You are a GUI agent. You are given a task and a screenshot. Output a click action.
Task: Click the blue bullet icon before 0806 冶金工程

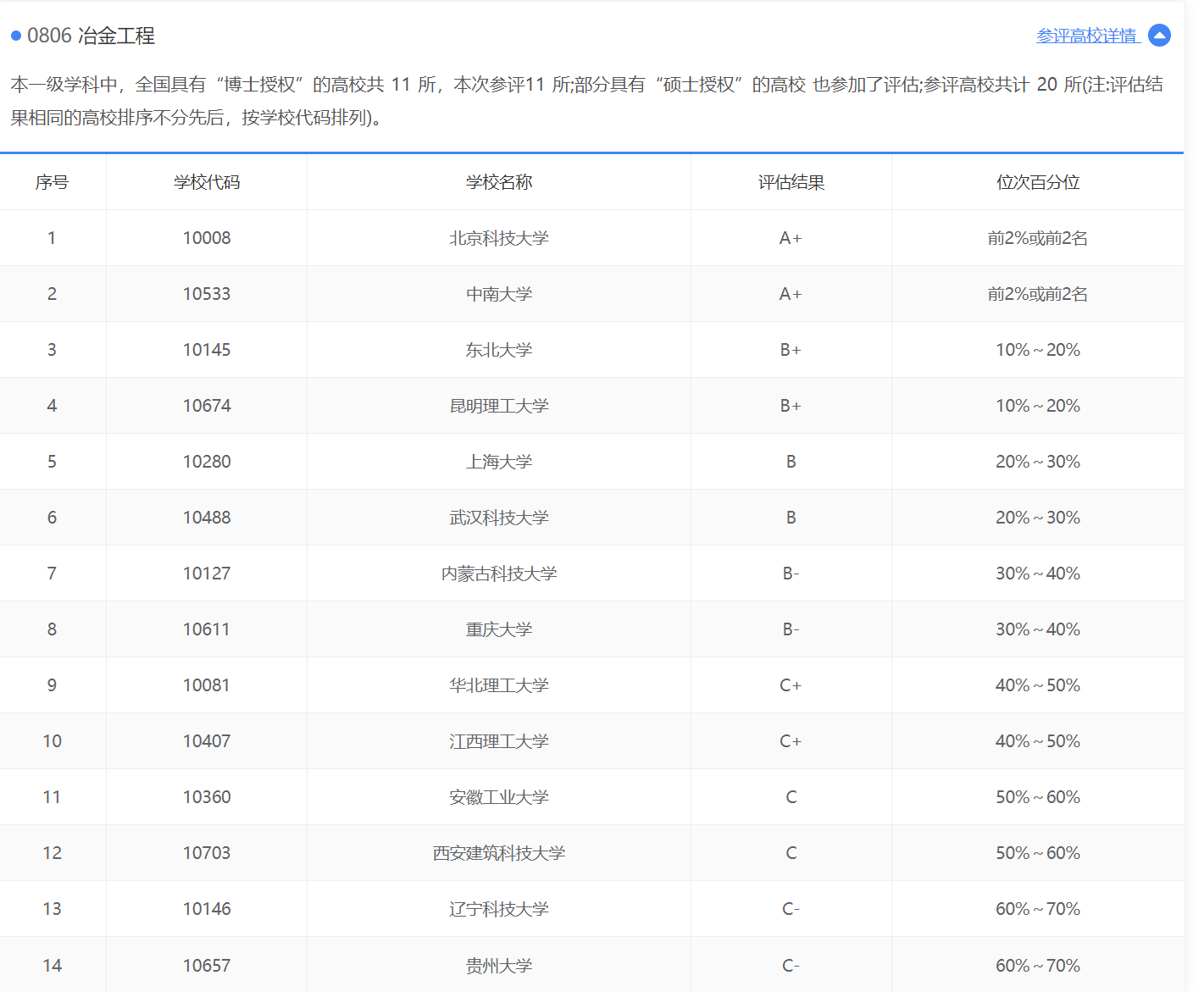pos(14,36)
